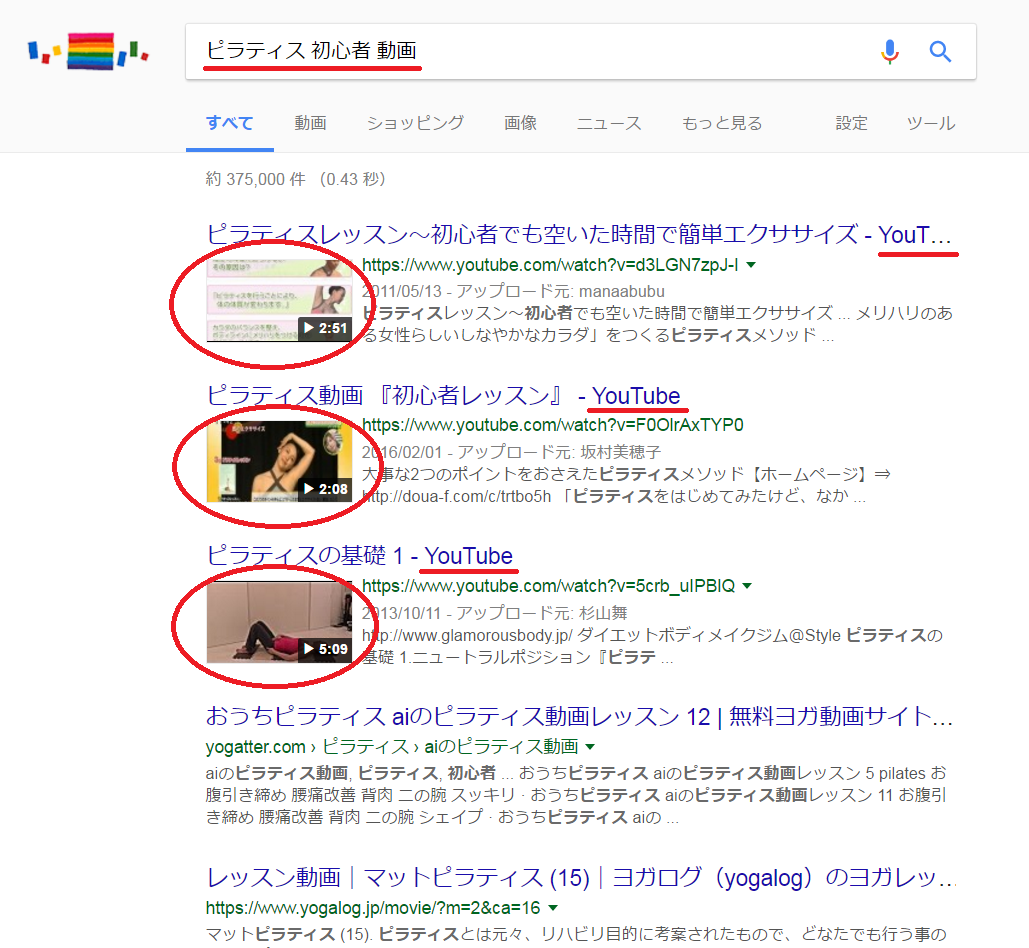
Task: Switch to the ショッピング tab
Action: pyautogui.click(x=415, y=123)
